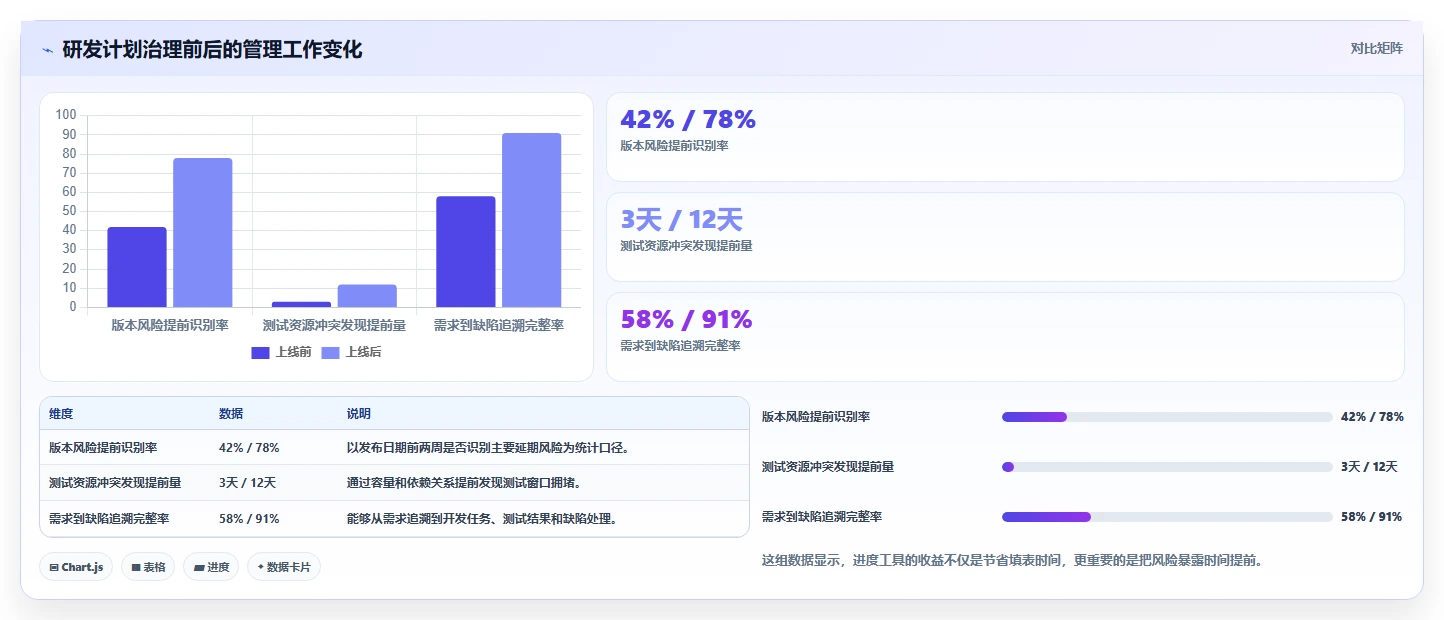Click the 58% / 91% value beside progress bar
Image resolution: width=1444 pixels, height=620 pixels.
pyautogui.click(x=1371, y=517)
